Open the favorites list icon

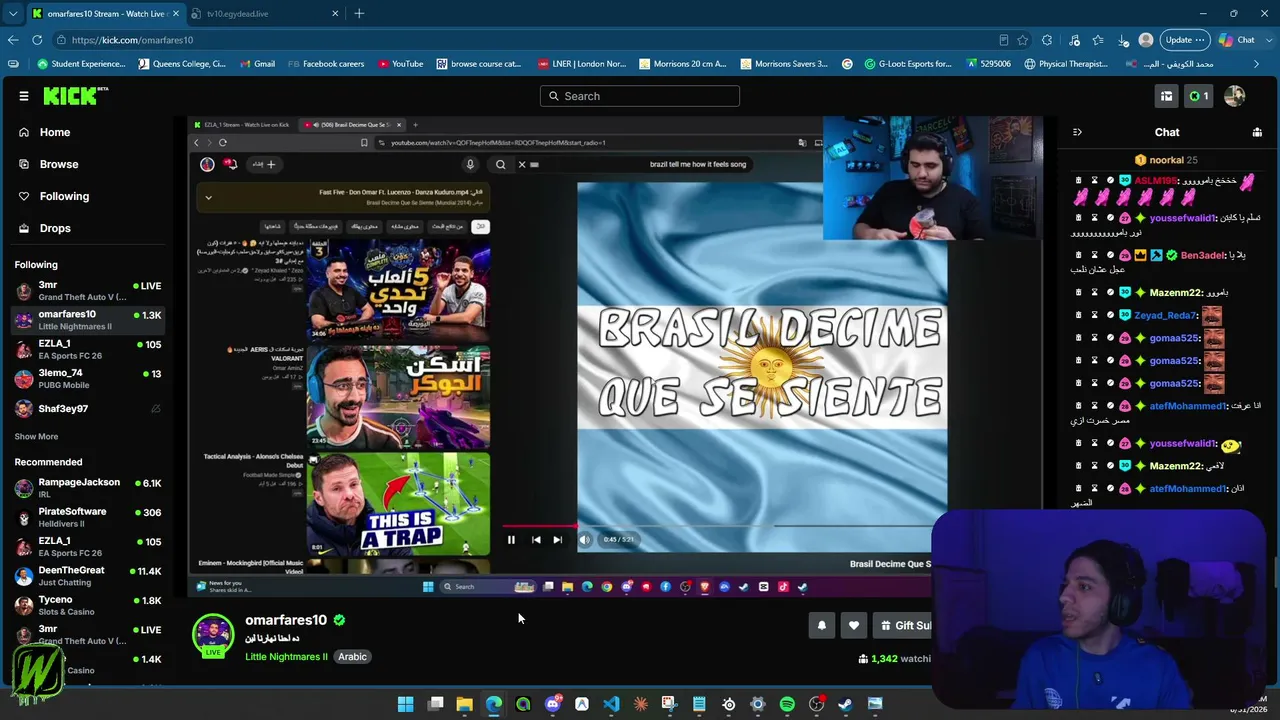click(x=1098, y=40)
